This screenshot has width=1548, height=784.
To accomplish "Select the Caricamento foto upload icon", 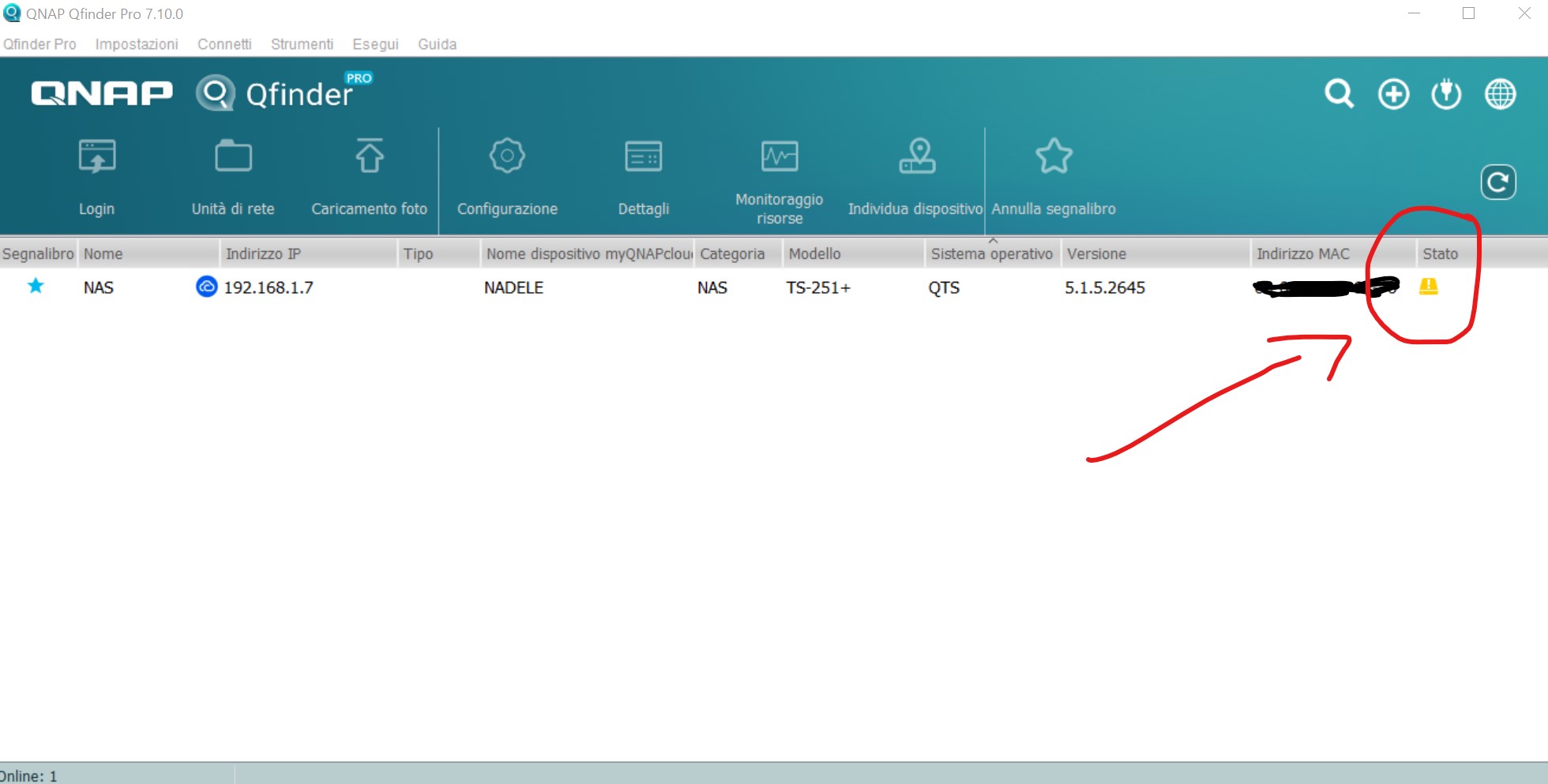I will click(x=369, y=158).
